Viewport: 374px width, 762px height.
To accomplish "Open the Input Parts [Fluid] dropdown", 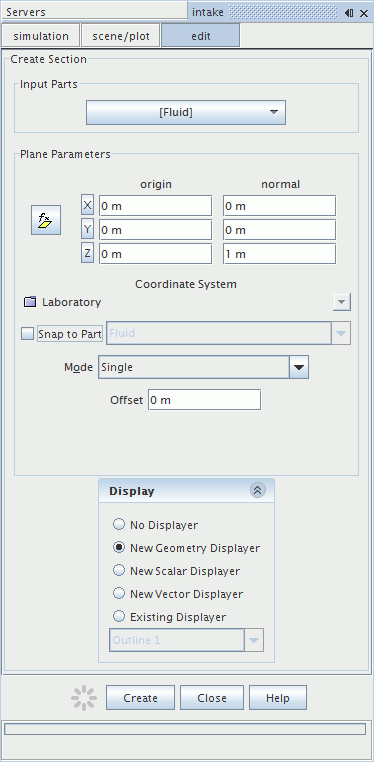I will click(186, 113).
